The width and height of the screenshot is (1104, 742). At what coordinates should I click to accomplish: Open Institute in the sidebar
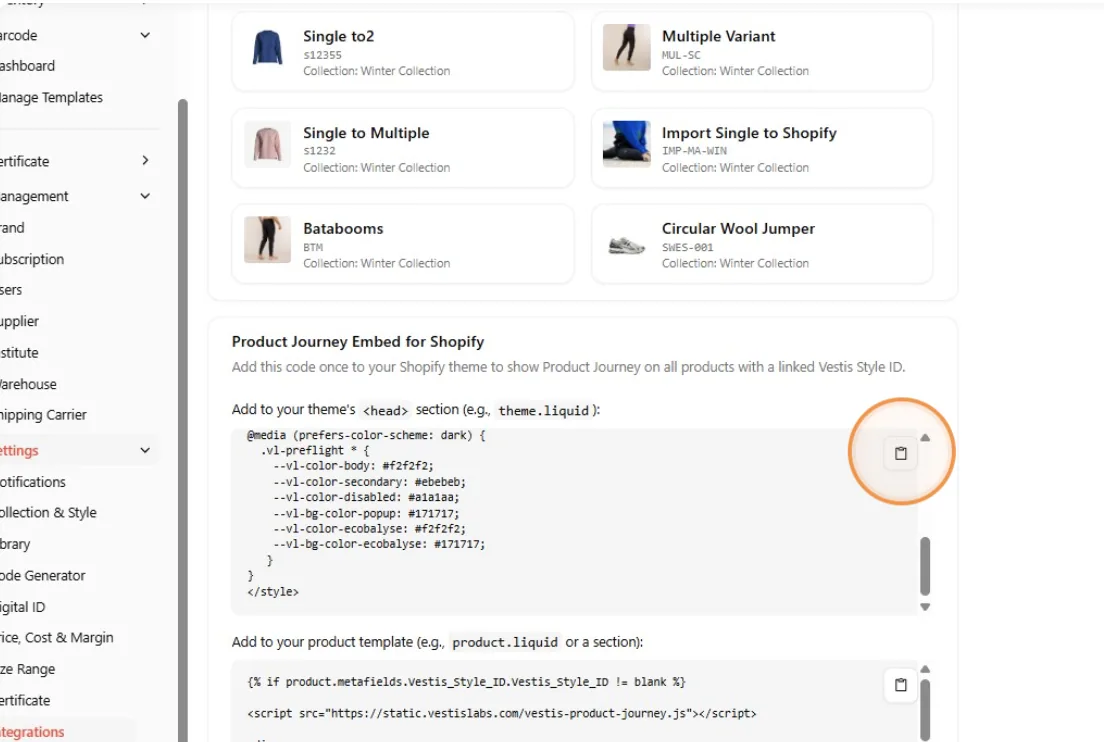[x=20, y=353]
